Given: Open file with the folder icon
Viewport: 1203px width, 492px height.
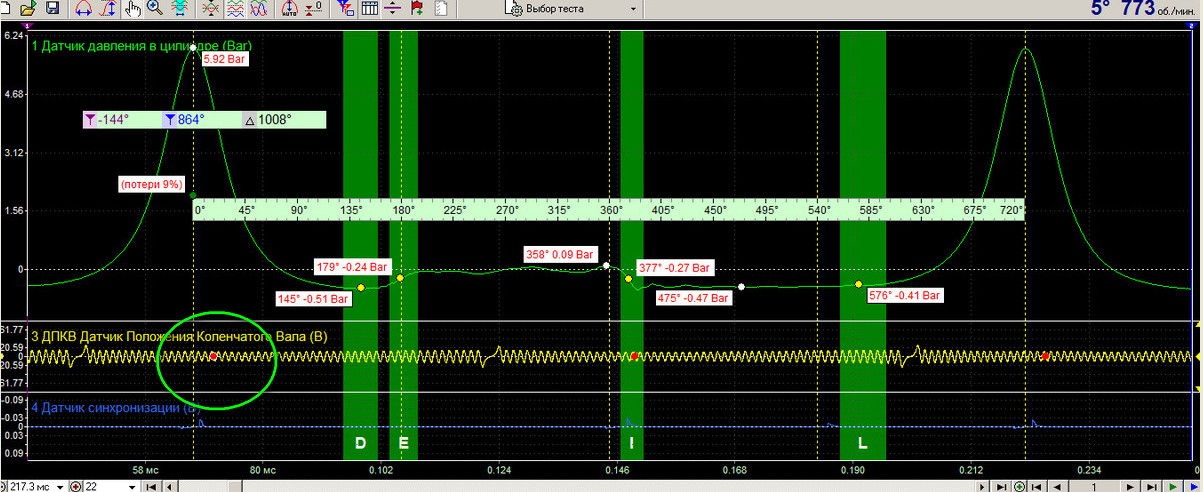Looking at the screenshot, I should coord(27,9).
